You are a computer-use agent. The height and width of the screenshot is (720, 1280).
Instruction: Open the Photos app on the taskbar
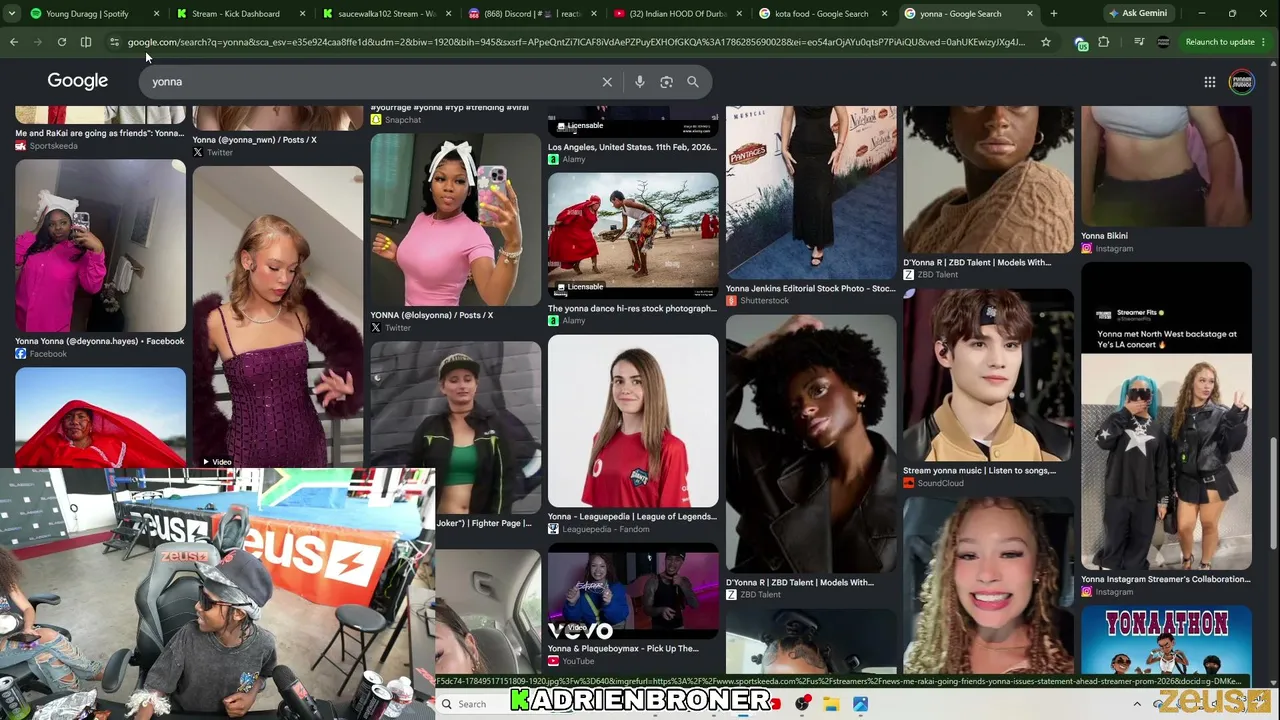coord(860,704)
